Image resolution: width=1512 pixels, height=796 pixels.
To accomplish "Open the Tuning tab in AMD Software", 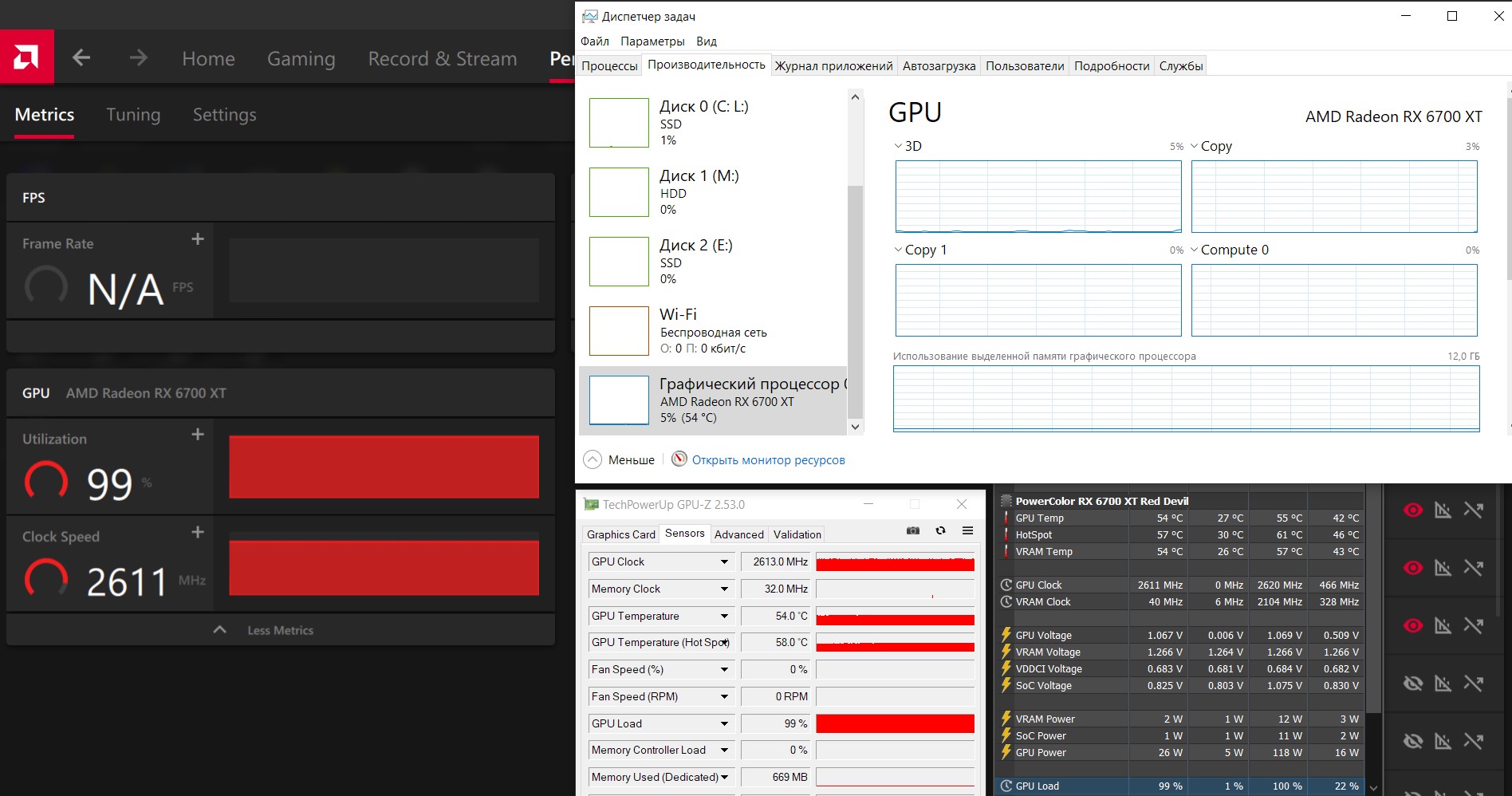I will pos(133,114).
